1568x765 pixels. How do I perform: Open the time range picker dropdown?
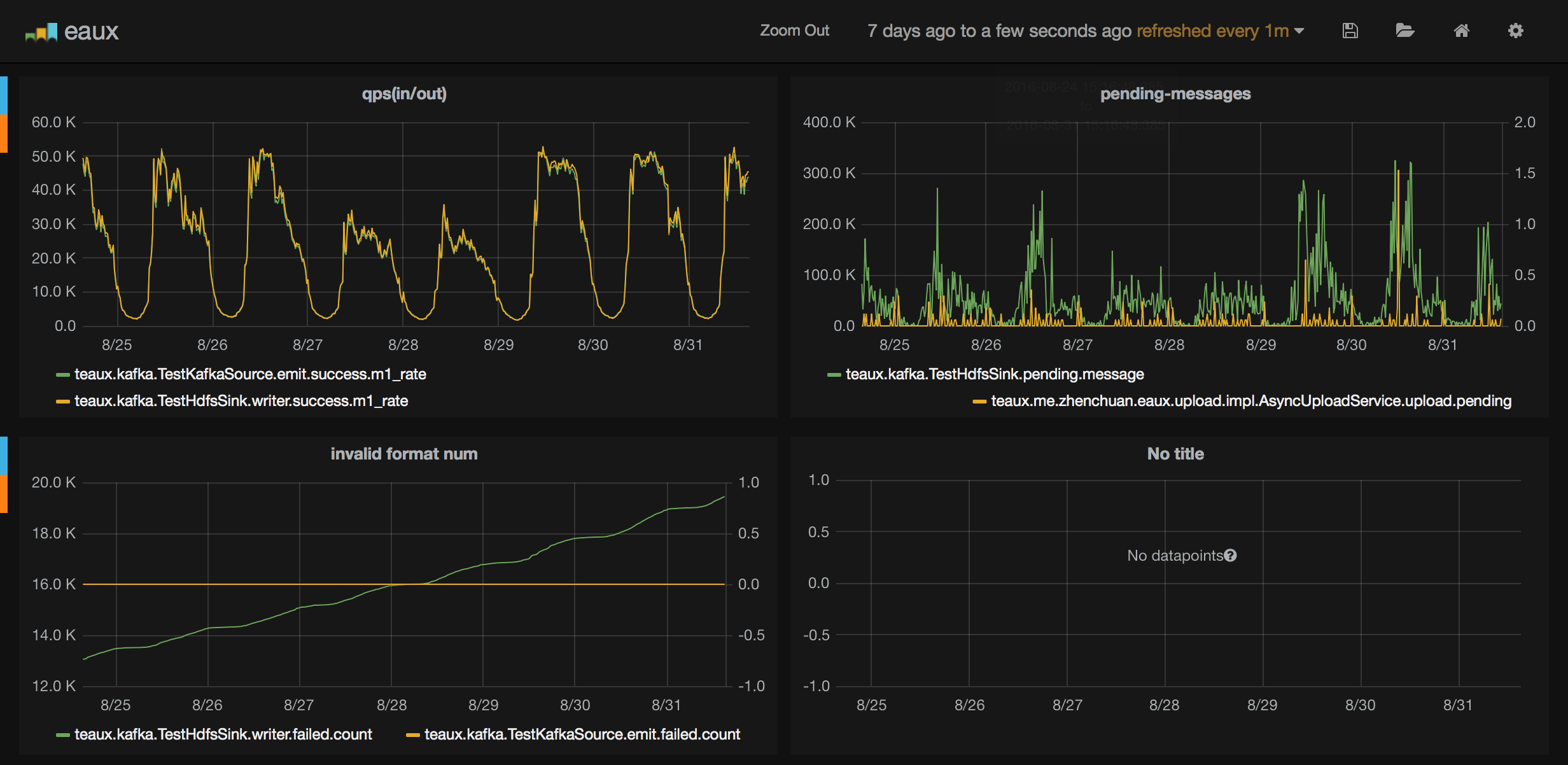[x=1085, y=31]
